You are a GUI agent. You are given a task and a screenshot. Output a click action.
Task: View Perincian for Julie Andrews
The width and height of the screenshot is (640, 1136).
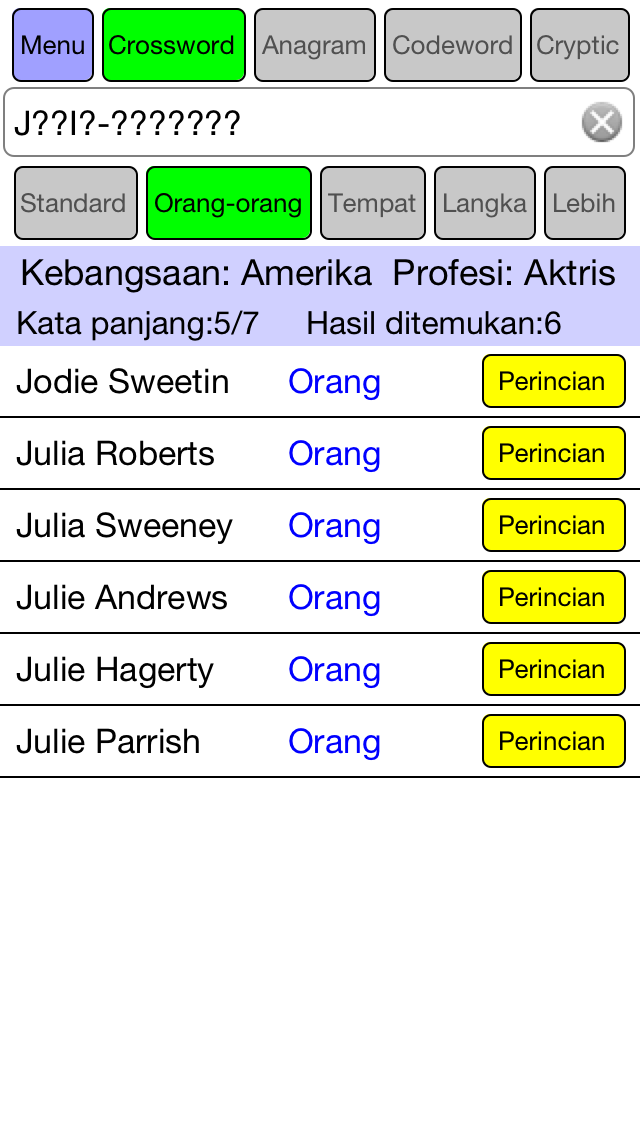pyautogui.click(x=554, y=597)
